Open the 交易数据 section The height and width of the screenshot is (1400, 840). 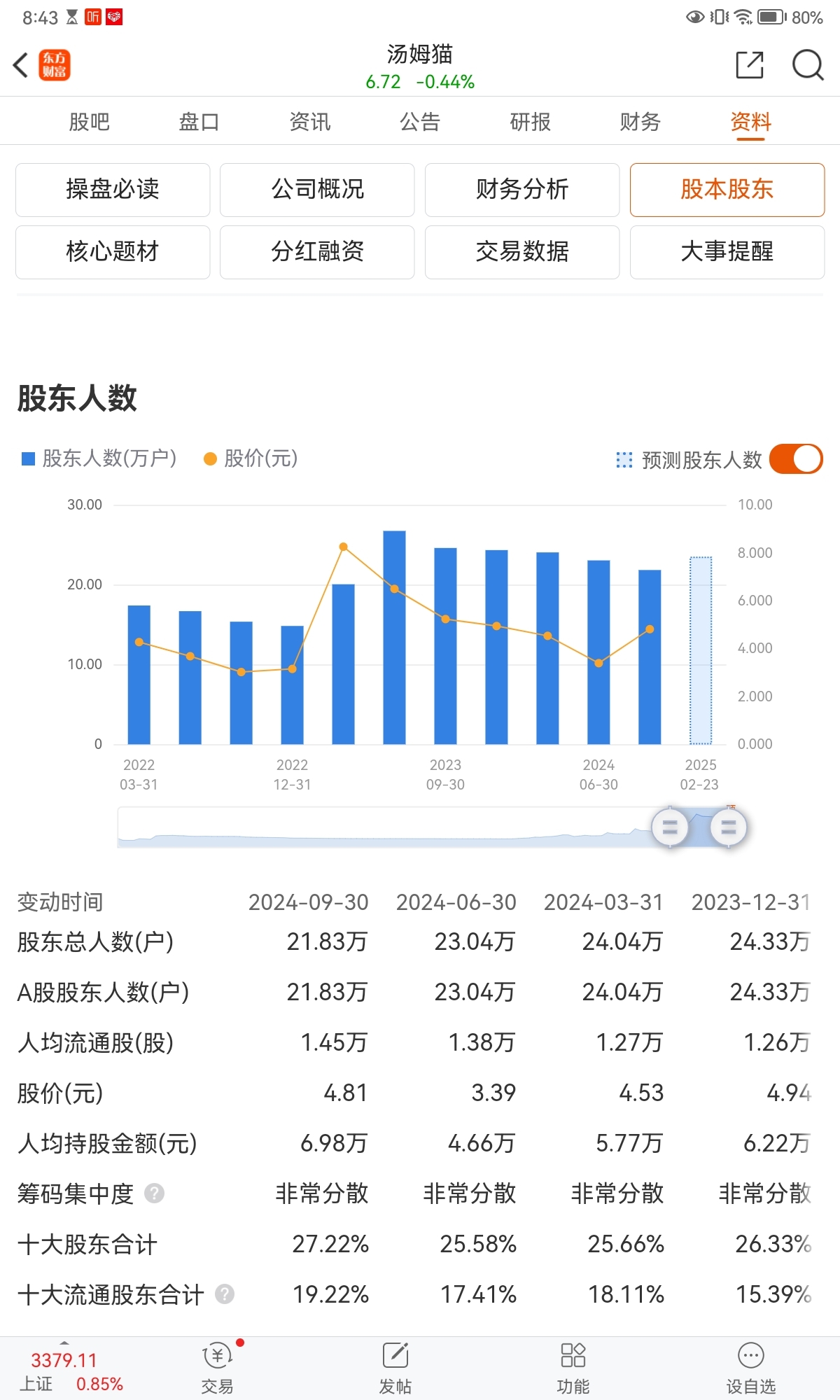point(522,252)
